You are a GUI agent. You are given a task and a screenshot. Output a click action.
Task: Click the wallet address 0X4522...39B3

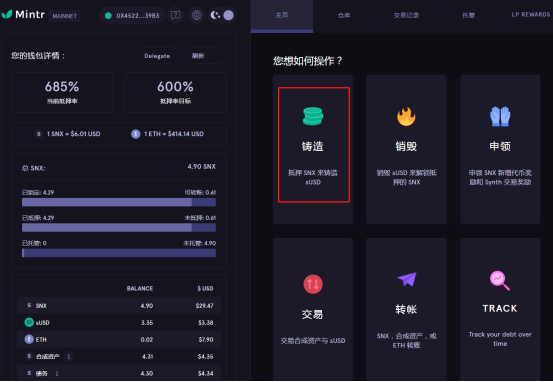click(138, 16)
